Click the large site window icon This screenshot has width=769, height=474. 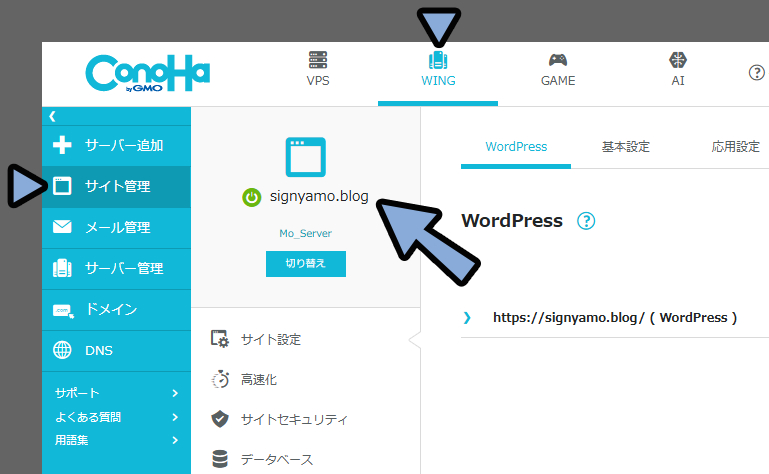point(306,157)
